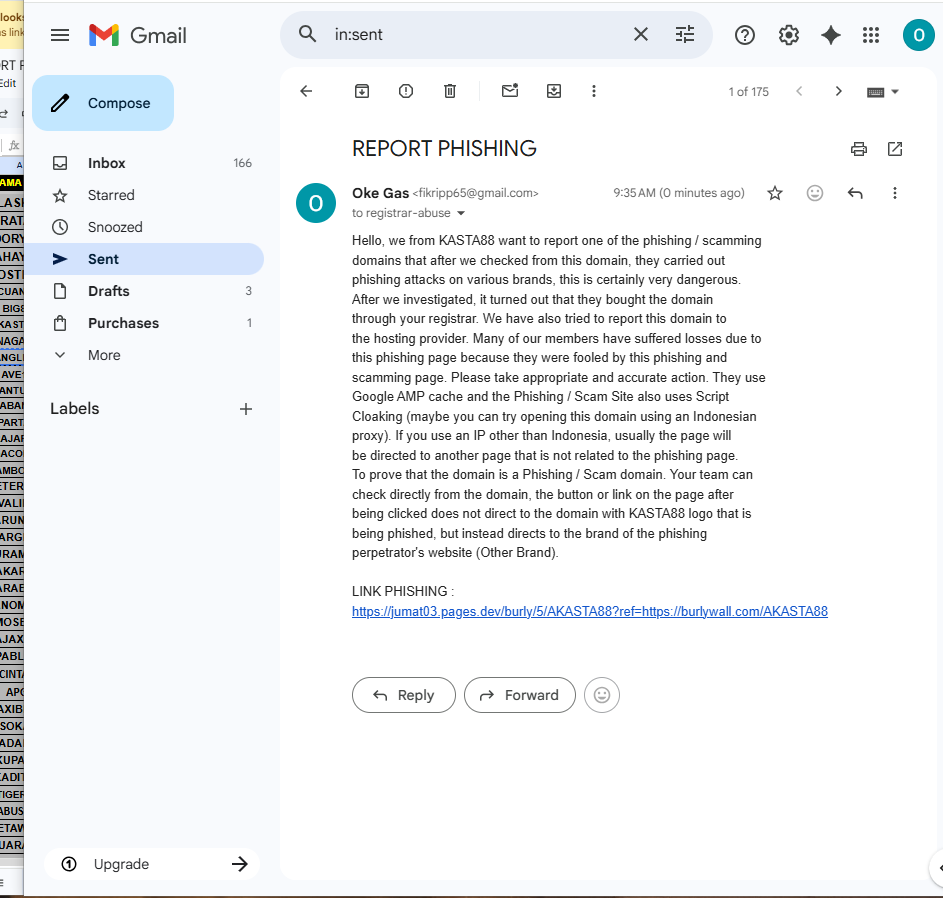943x898 pixels.
Task: Open the Gemini sparkle icon
Action: [x=831, y=35]
